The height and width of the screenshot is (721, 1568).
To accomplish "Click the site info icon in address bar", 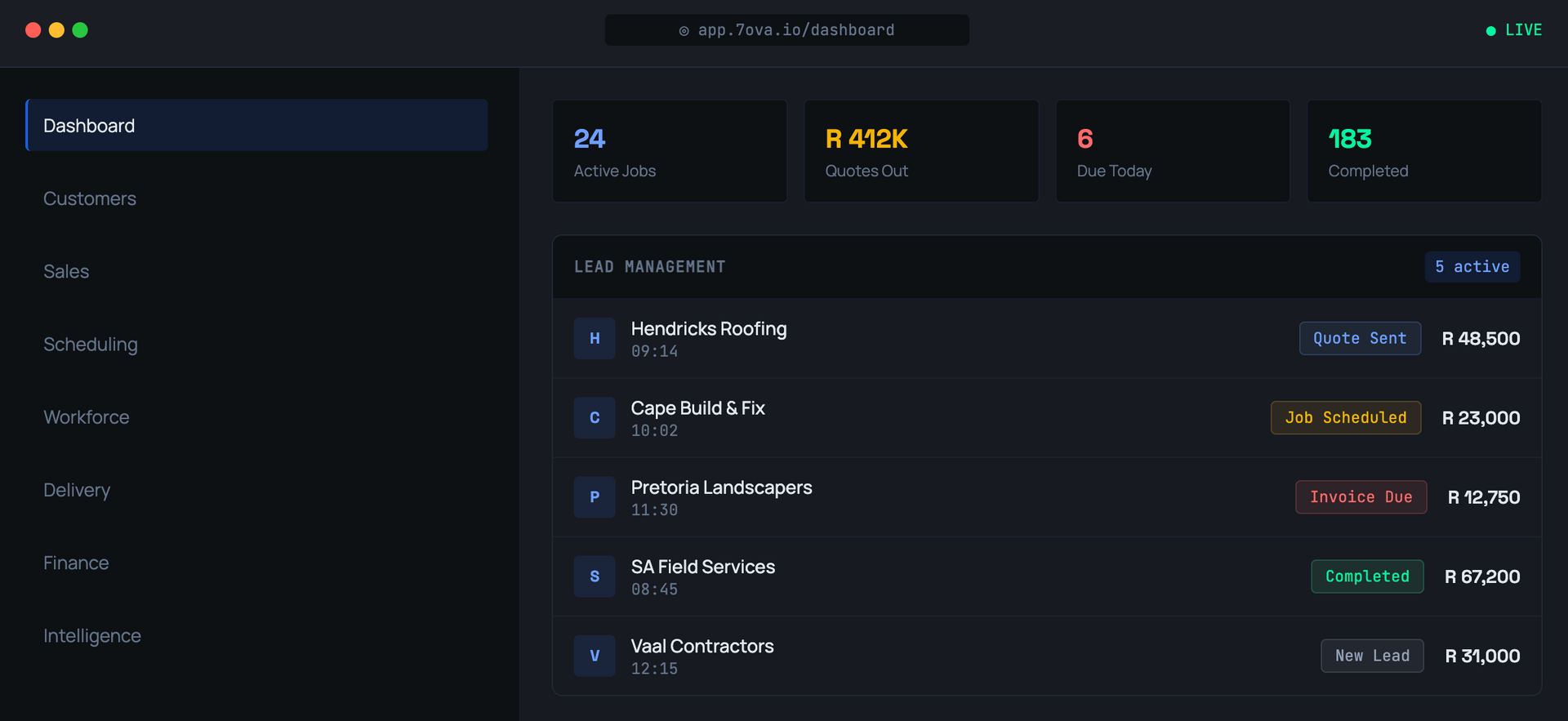I will coord(684,31).
